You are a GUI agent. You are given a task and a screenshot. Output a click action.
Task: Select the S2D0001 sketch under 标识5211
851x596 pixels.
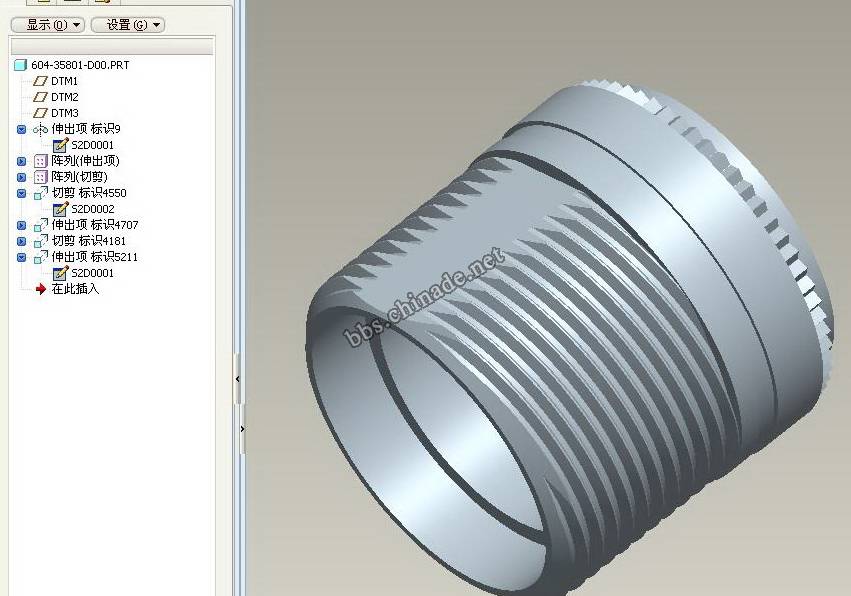pos(93,273)
